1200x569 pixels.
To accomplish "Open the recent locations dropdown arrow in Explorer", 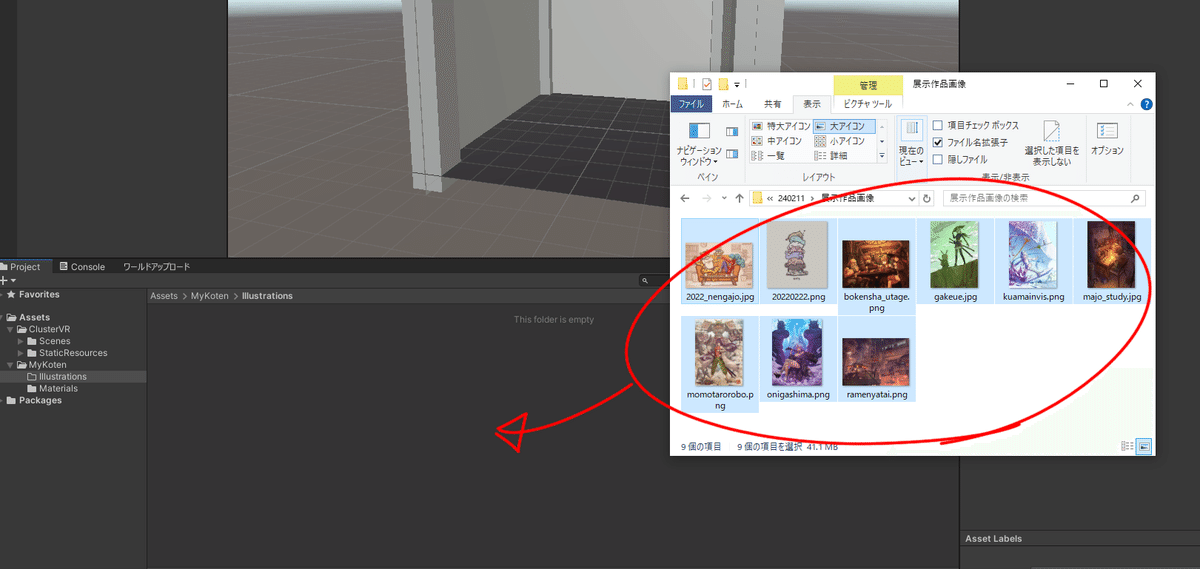I will pos(723,198).
